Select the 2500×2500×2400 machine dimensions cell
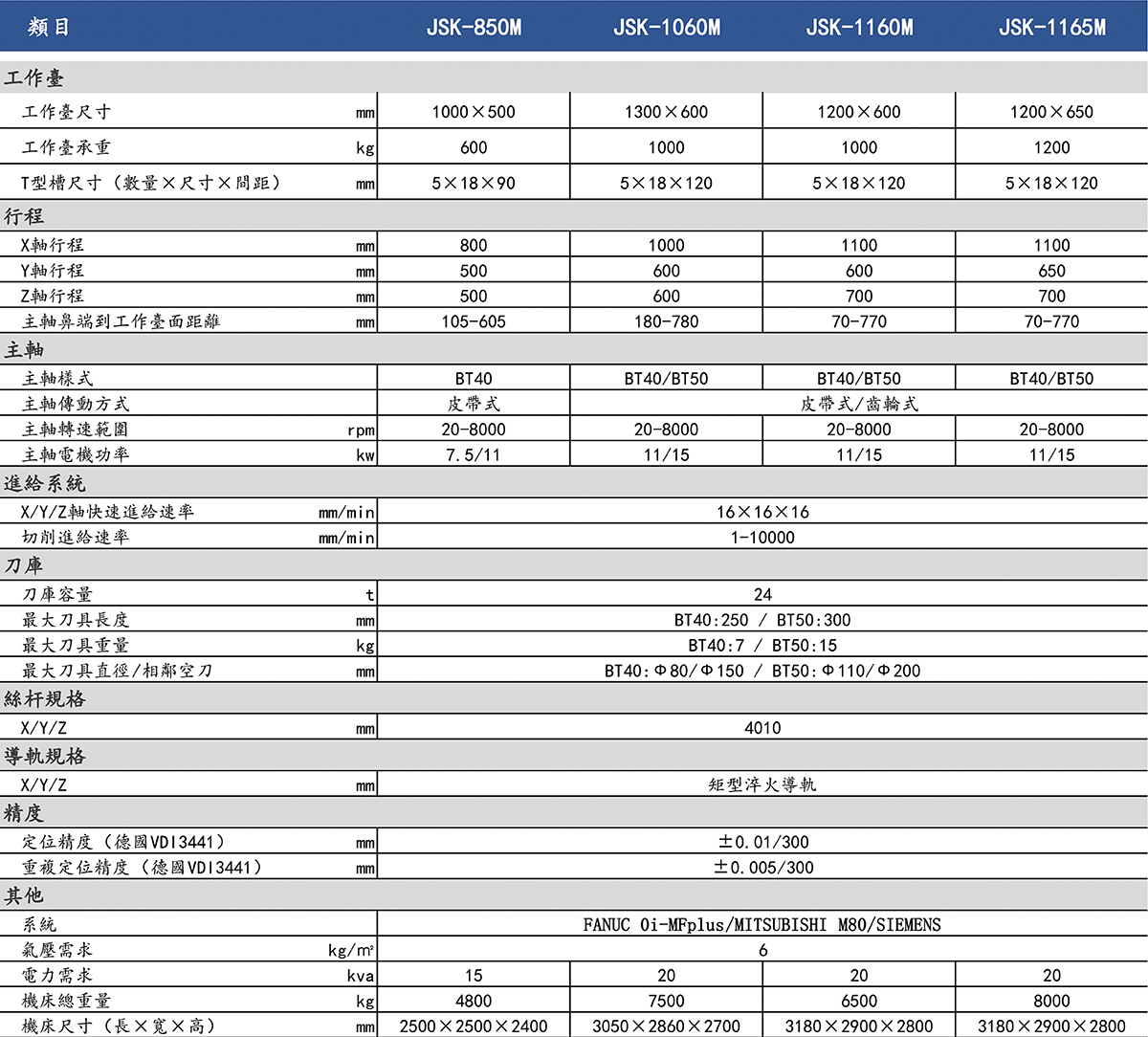 pyautogui.click(x=474, y=1026)
